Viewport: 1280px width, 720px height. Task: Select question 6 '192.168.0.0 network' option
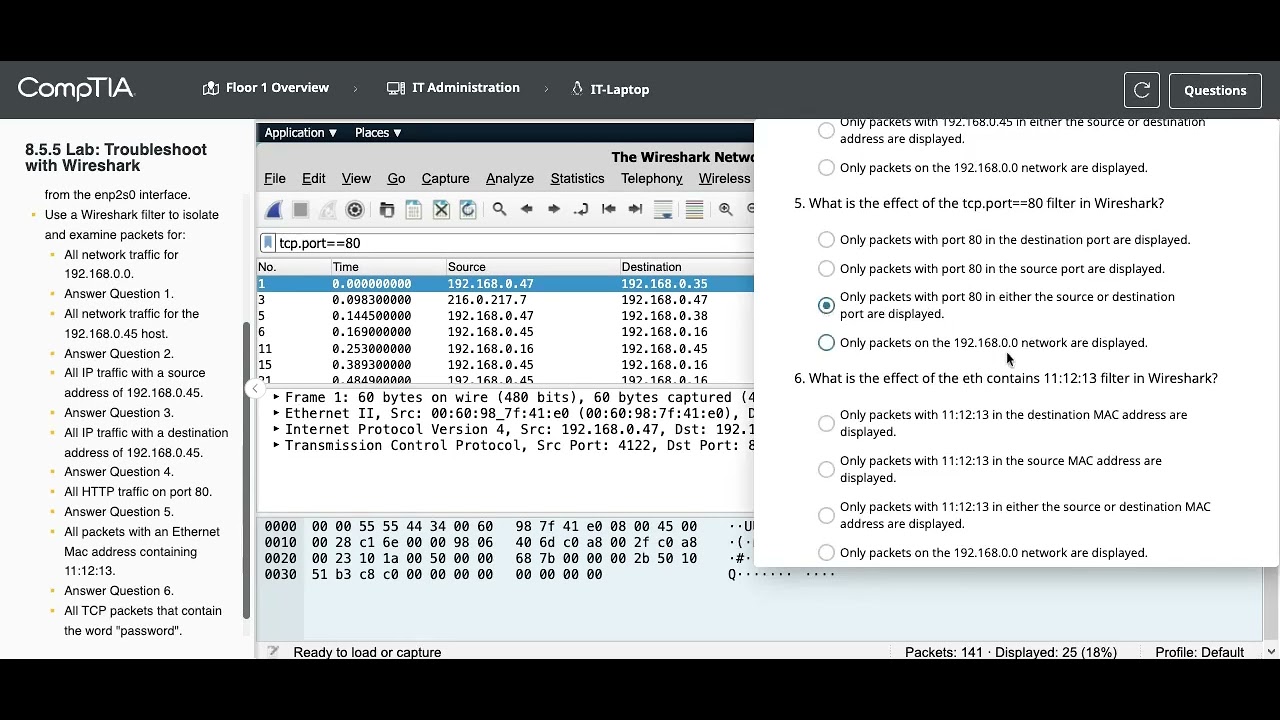tap(826, 553)
